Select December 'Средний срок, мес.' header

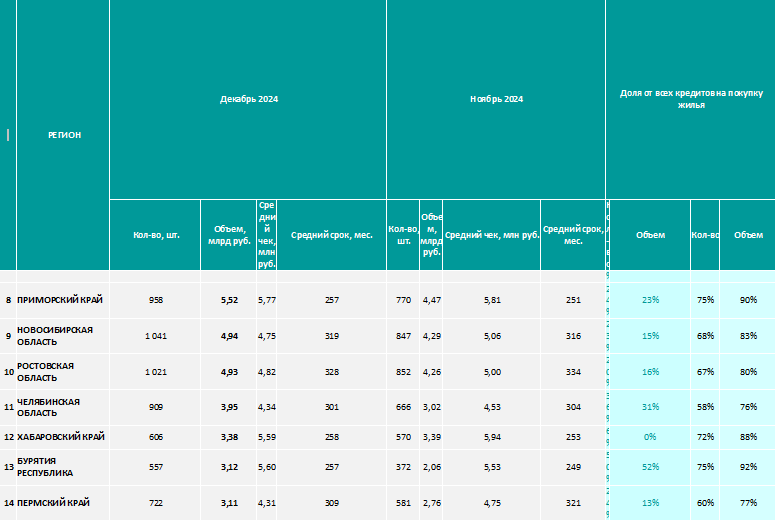[331, 235]
